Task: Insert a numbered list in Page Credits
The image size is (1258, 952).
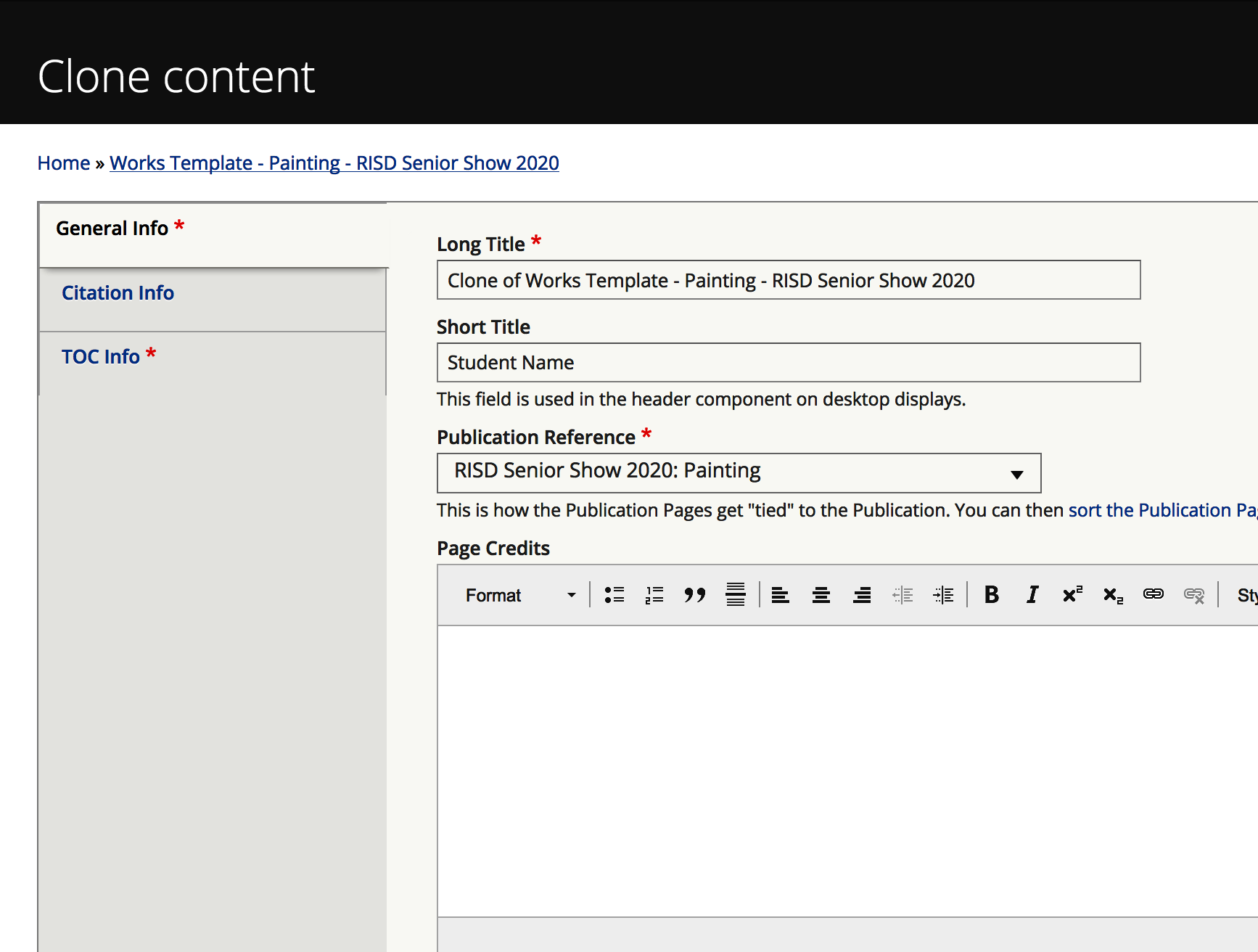Action: pyautogui.click(x=654, y=595)
